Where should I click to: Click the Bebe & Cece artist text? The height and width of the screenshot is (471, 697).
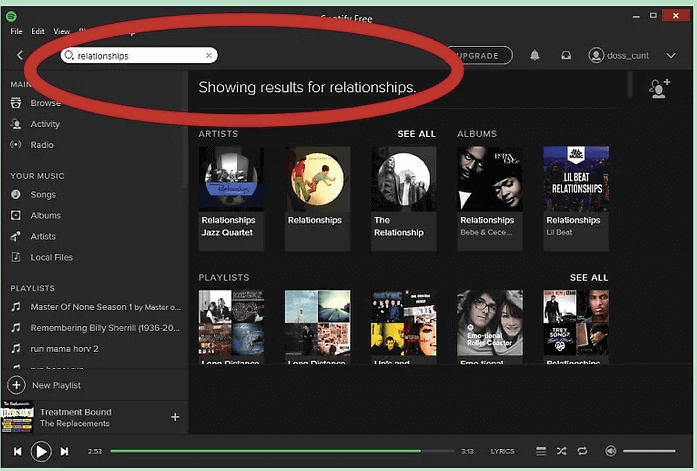(x=486, y=232)
